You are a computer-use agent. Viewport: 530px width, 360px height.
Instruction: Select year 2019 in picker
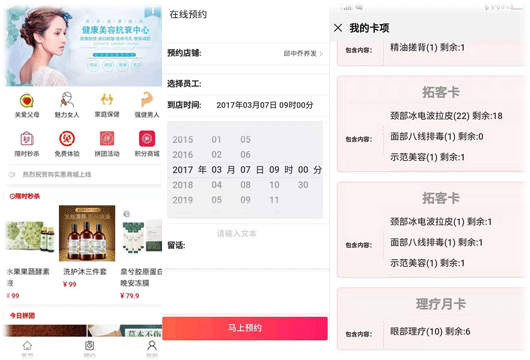coord(183,200)
